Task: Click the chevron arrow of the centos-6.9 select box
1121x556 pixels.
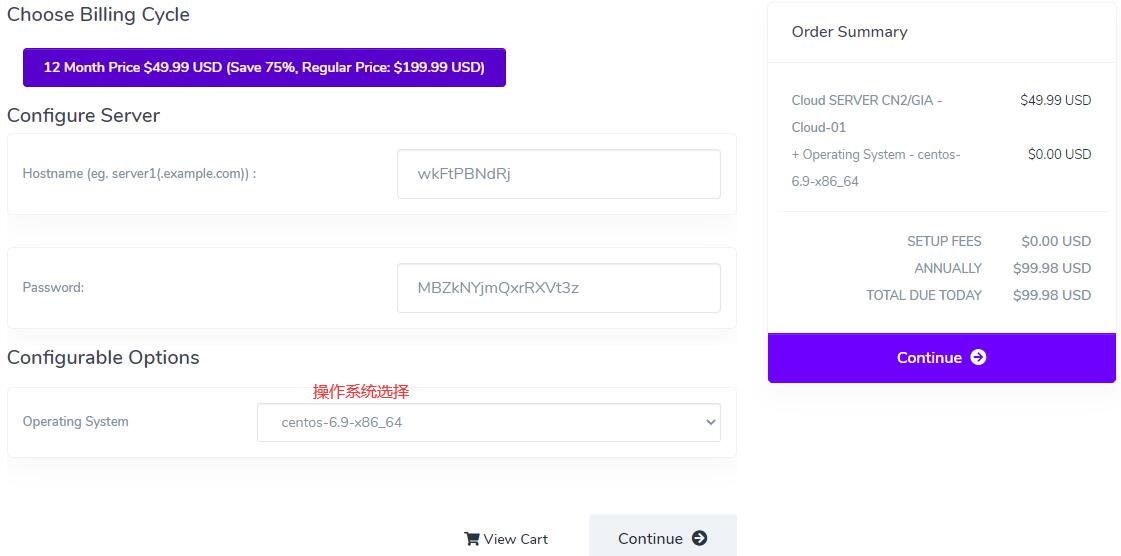Action: (x=711, y=422)
